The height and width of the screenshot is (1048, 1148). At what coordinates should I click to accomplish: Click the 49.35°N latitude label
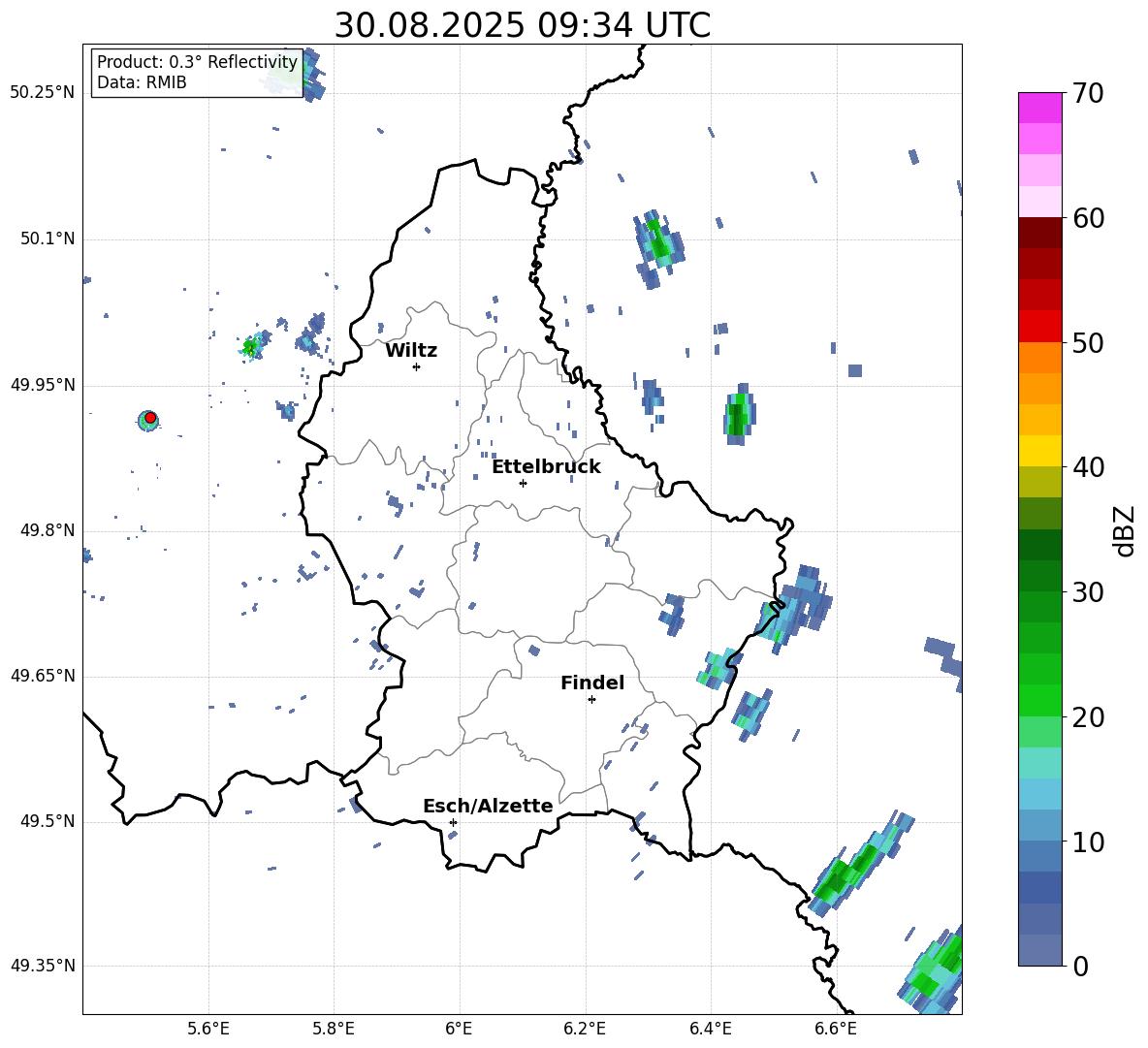coord(43,966)
